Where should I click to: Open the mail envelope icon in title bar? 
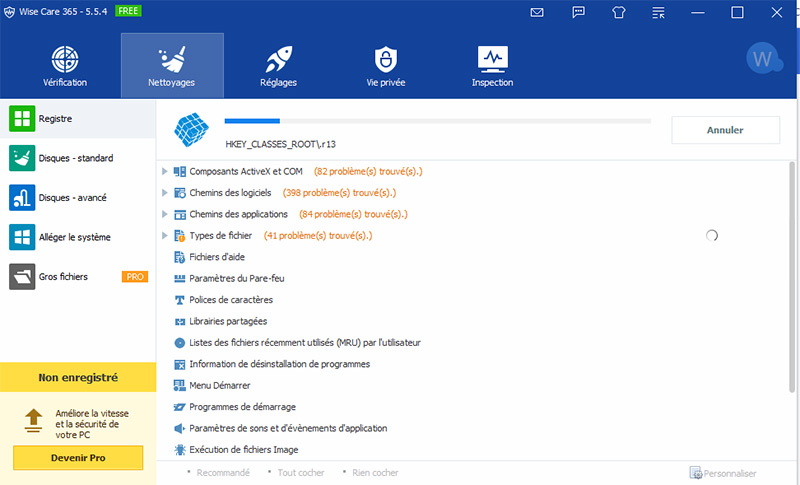click(537, 12)
